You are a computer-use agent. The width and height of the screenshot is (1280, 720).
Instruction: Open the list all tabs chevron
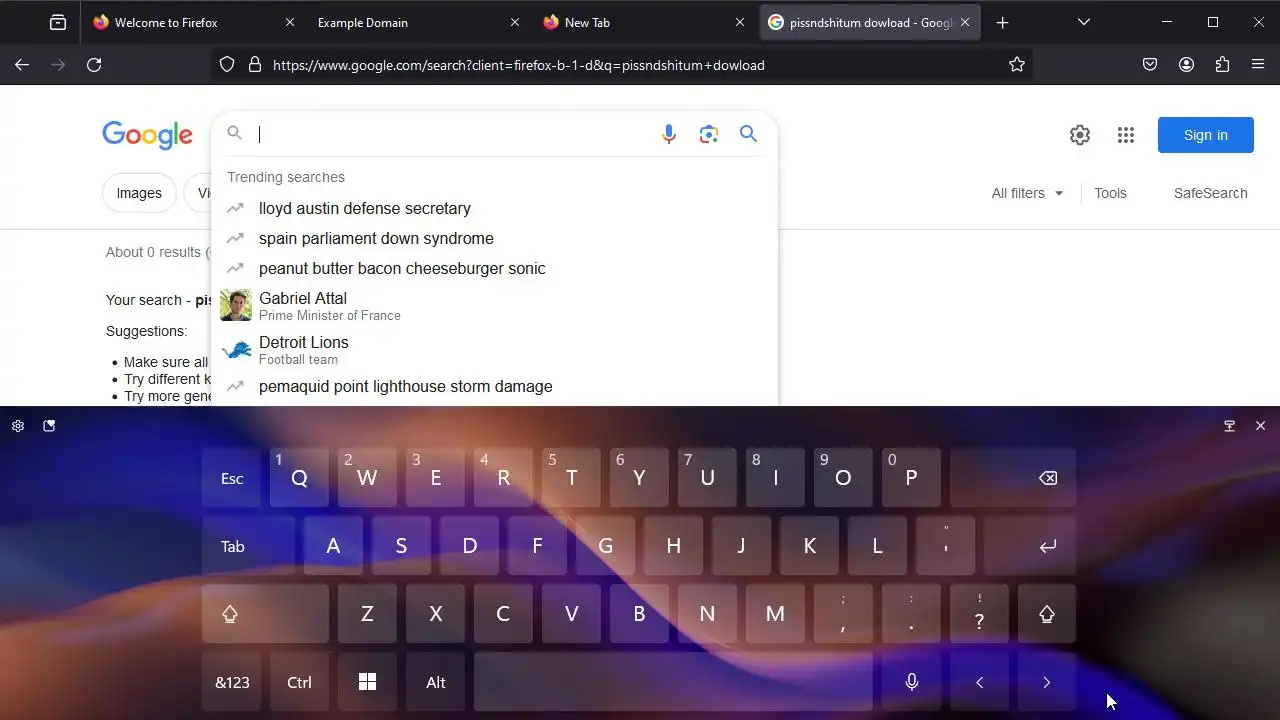point(1083,22)
